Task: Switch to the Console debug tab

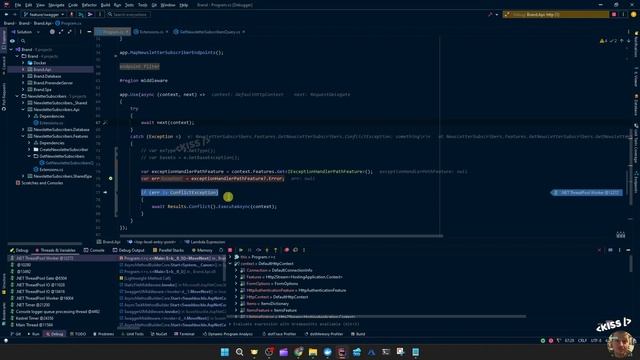Action: (x=94, y=250)
